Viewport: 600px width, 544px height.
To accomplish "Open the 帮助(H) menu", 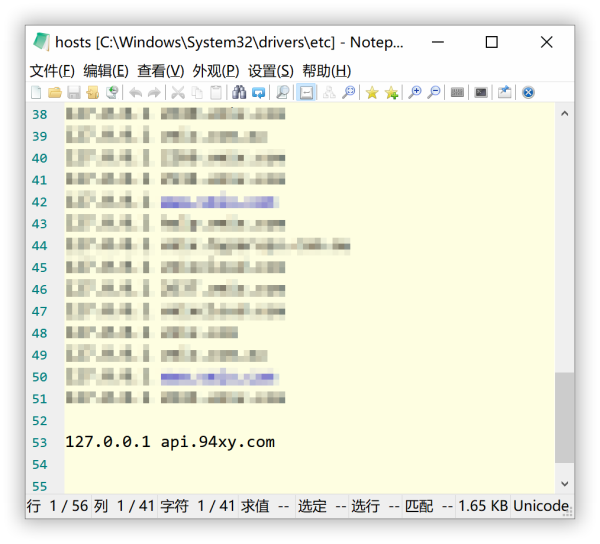I will pyautogui.click(x=326, y=71).
